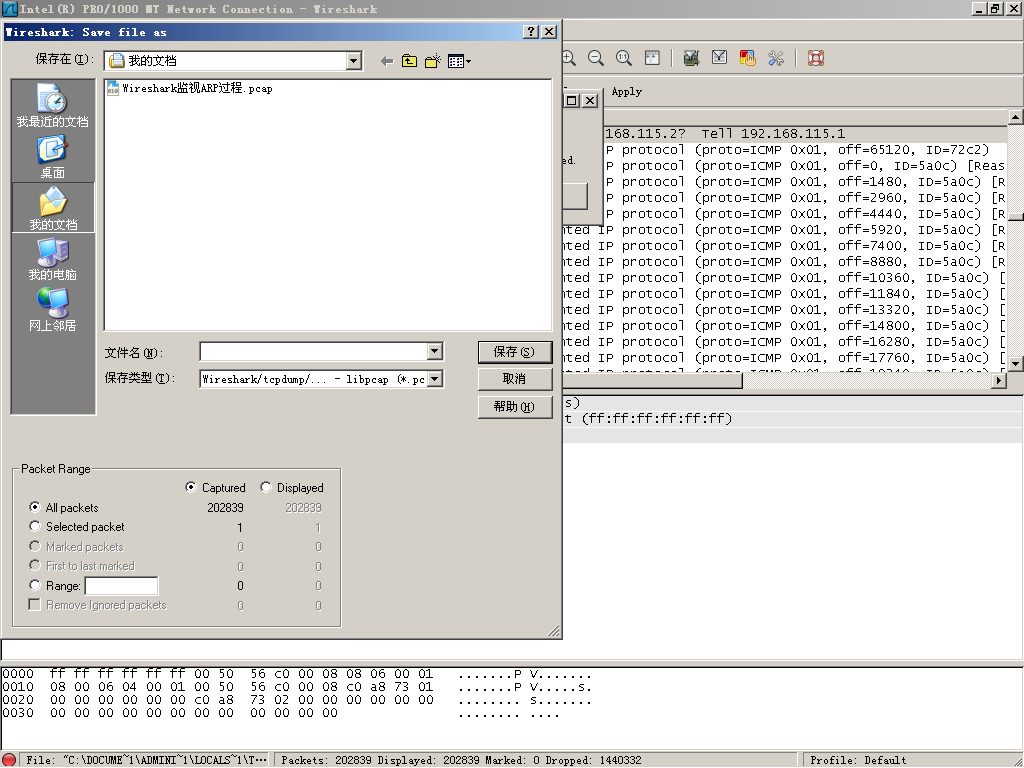
Task: Select the Wireshark监视ARP过程.pcap file
Action: 189,88
